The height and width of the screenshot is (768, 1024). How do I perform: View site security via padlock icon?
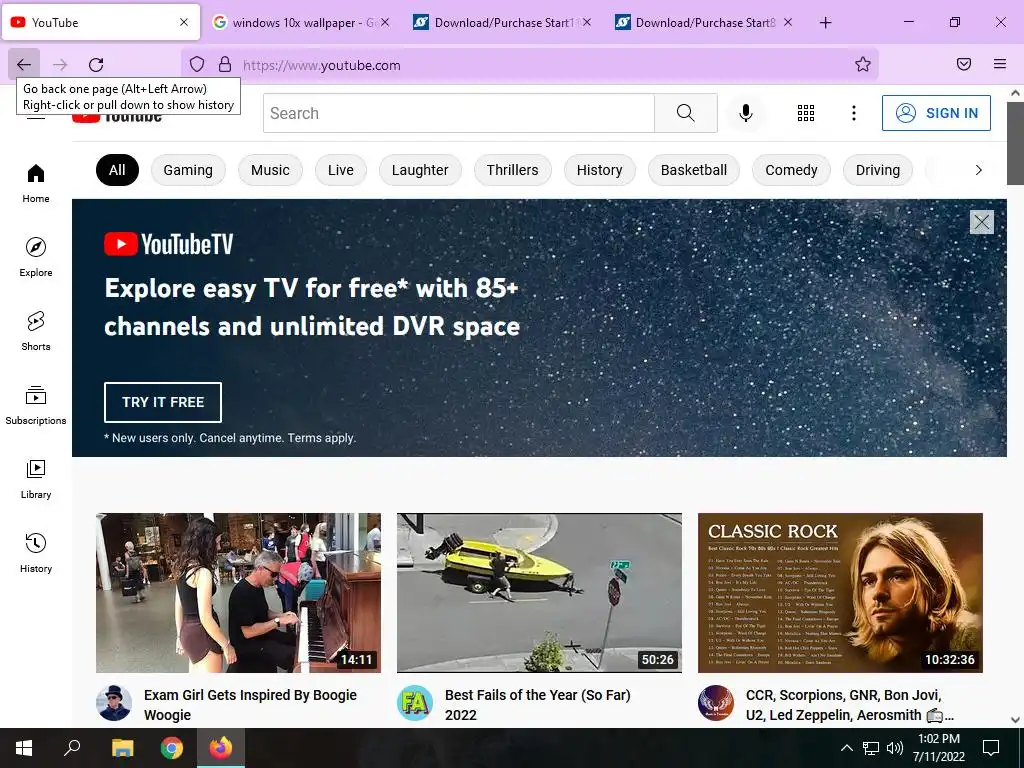(225, 64)
